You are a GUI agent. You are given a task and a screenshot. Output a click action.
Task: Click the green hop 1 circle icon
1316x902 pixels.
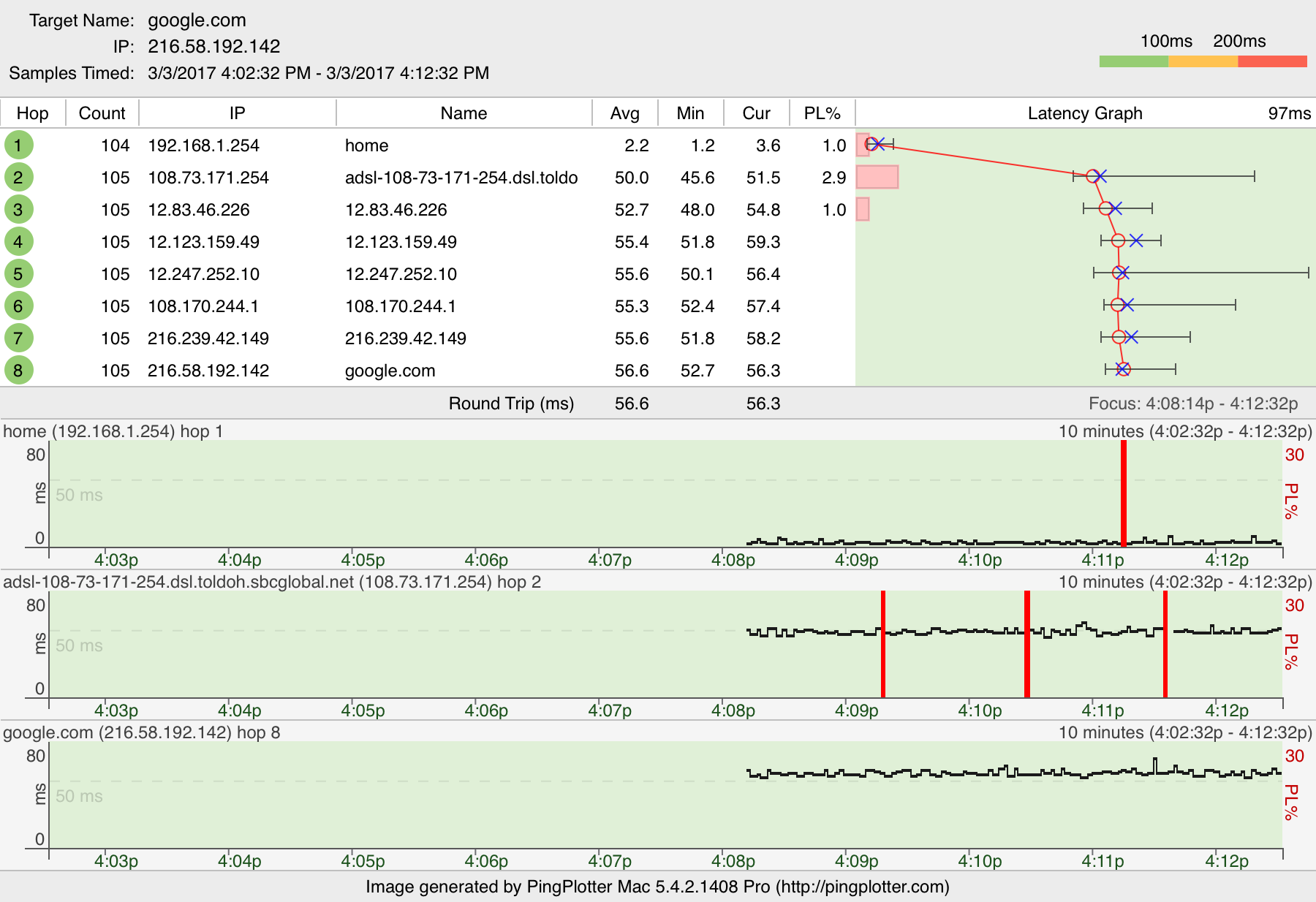[18, 145]
